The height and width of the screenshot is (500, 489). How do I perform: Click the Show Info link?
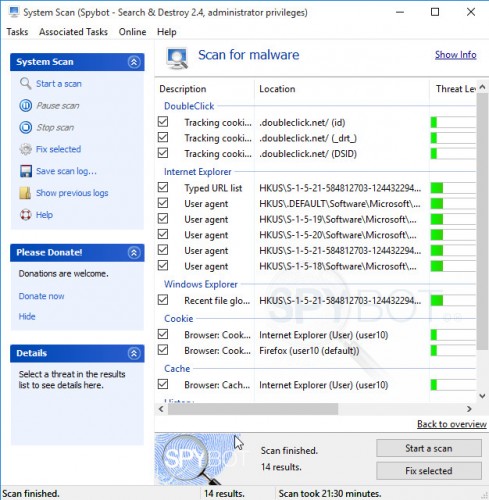[x=455, y=55]
